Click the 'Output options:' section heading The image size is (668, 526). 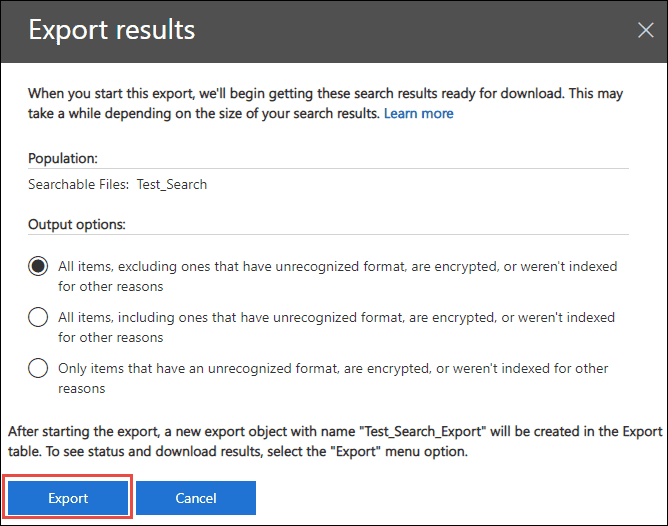coord(77,225)
